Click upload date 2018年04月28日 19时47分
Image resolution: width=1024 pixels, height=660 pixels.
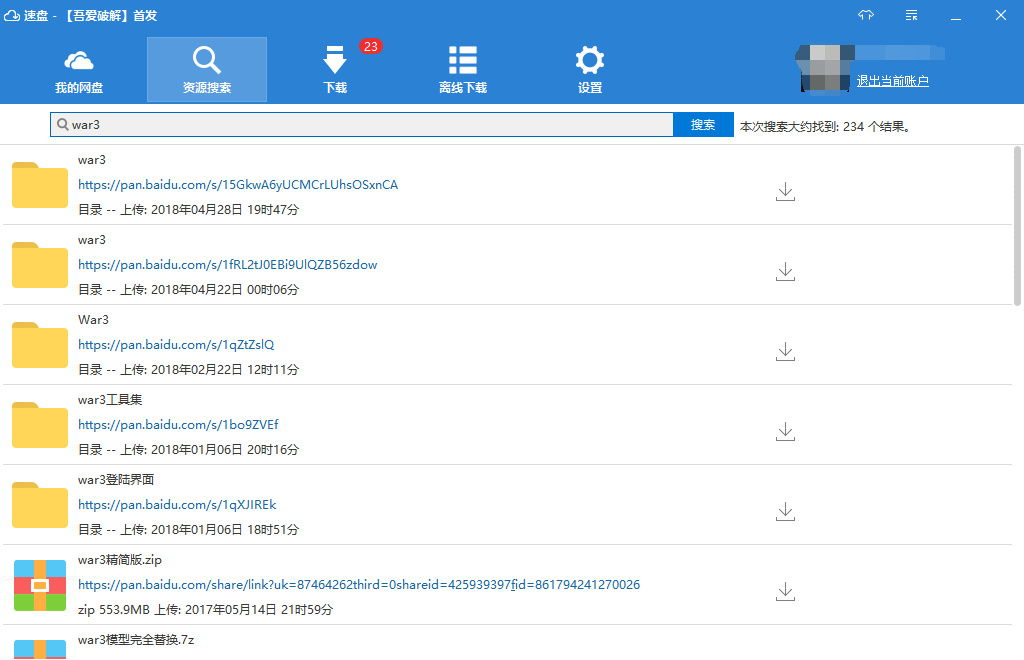click(225, 210)
